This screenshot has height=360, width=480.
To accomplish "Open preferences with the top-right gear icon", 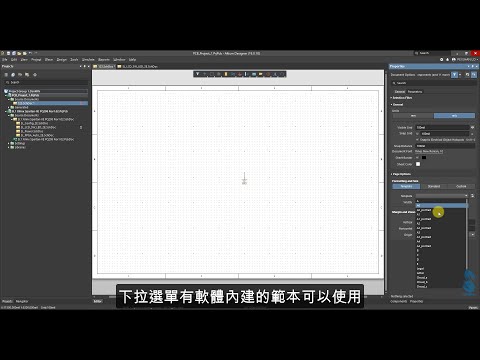I will point(442,59).
